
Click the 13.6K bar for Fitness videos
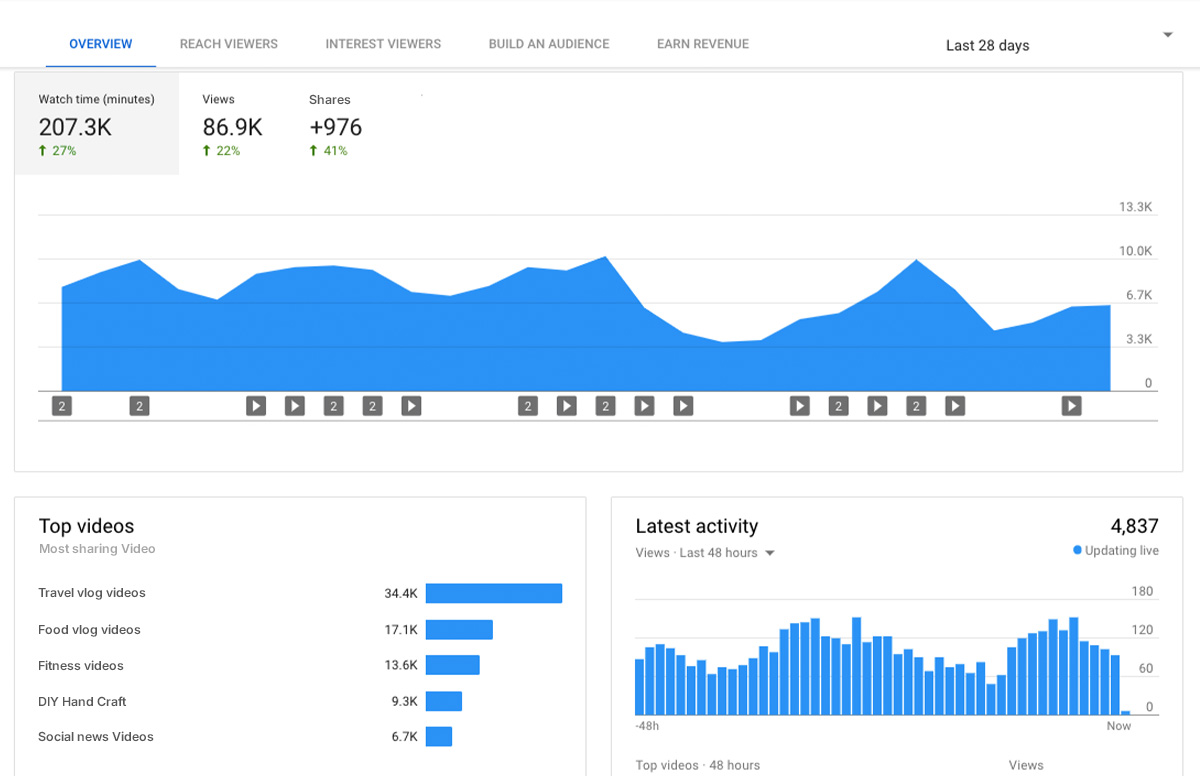pos(453,665)
